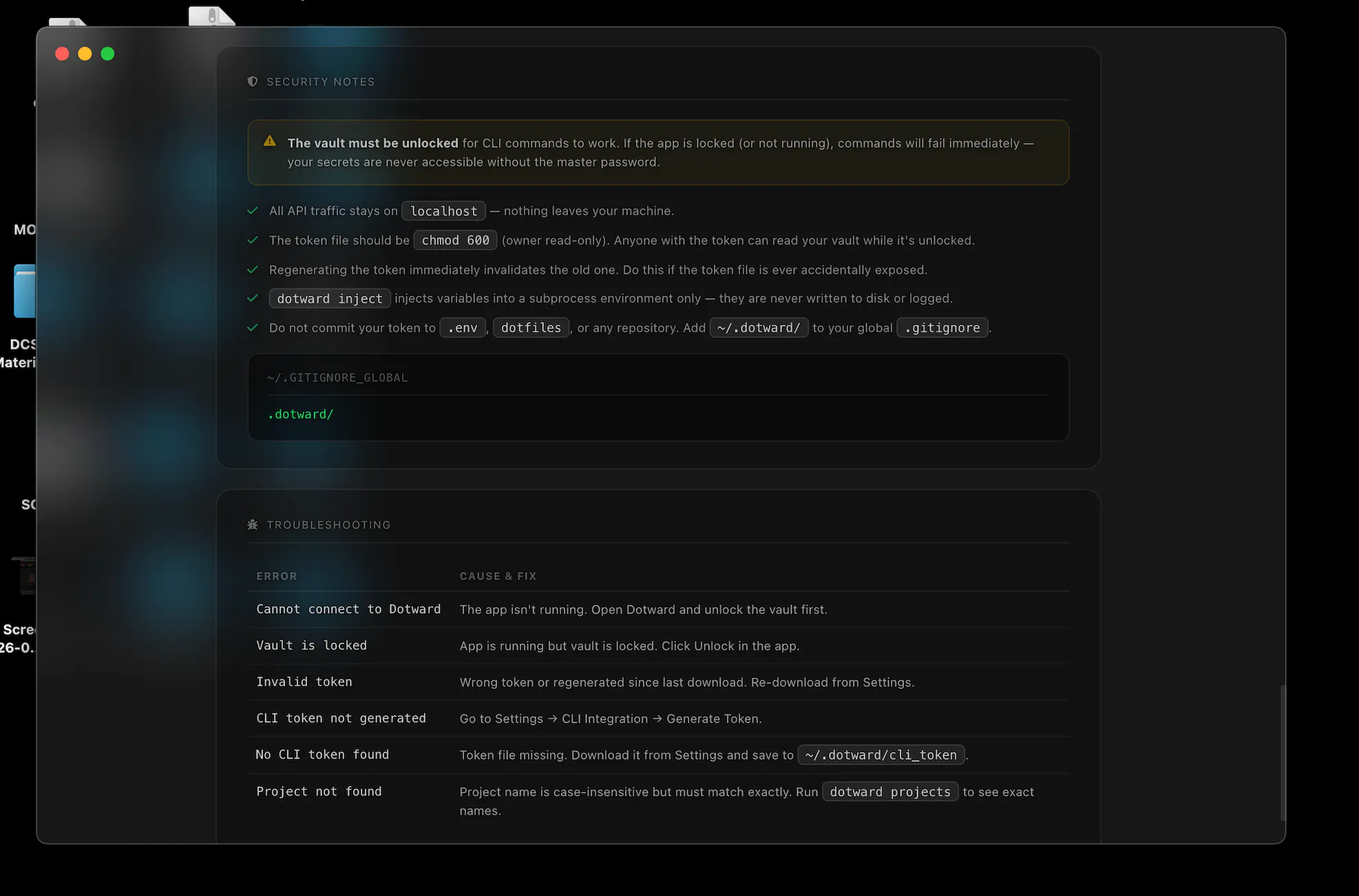The width and height of the screenshot is (1359, 896).
Task: Click the '~/.GITIGNORE_GLOBAL' code block header
Action: [x=337, y=378]
